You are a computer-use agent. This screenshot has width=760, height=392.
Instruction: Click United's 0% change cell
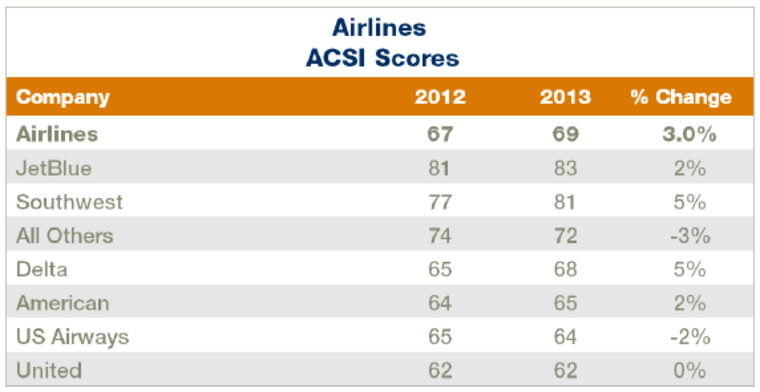[690, 371]
